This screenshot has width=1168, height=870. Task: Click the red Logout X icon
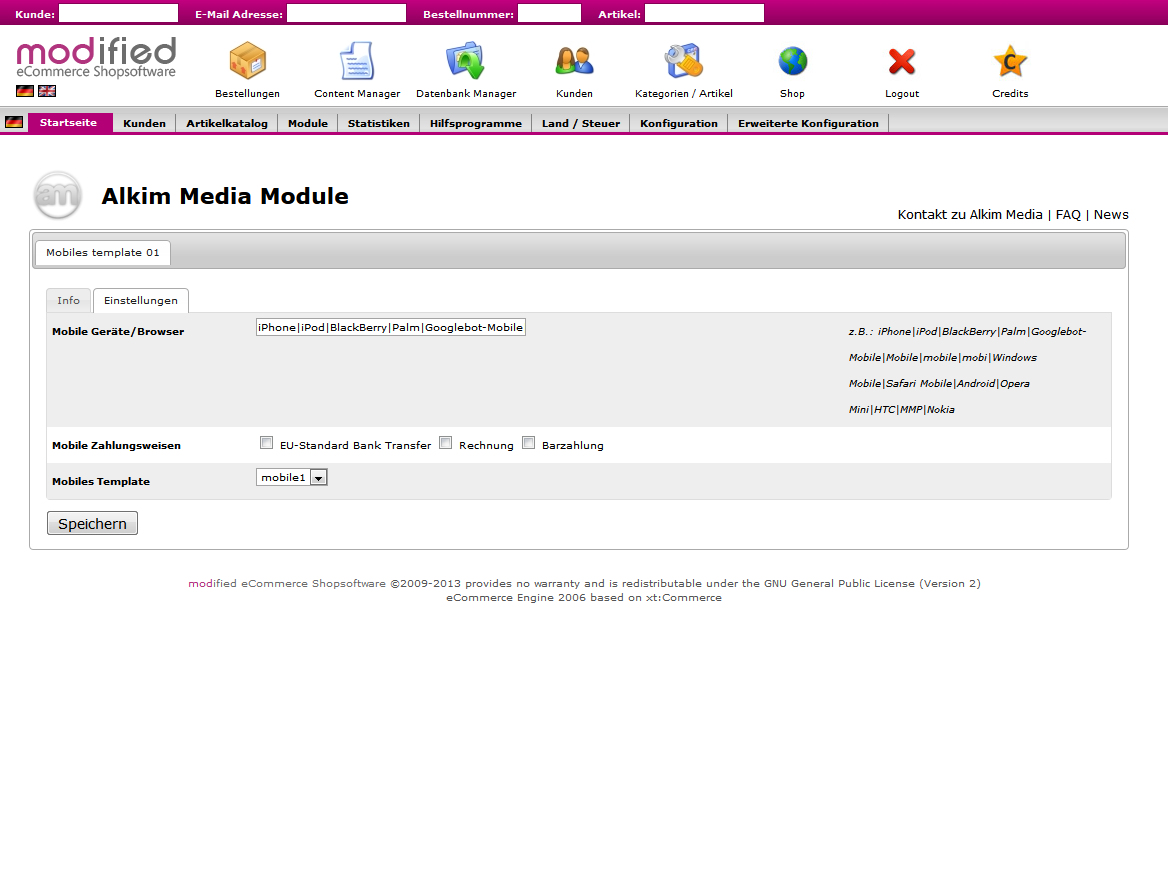click(902, 62)
